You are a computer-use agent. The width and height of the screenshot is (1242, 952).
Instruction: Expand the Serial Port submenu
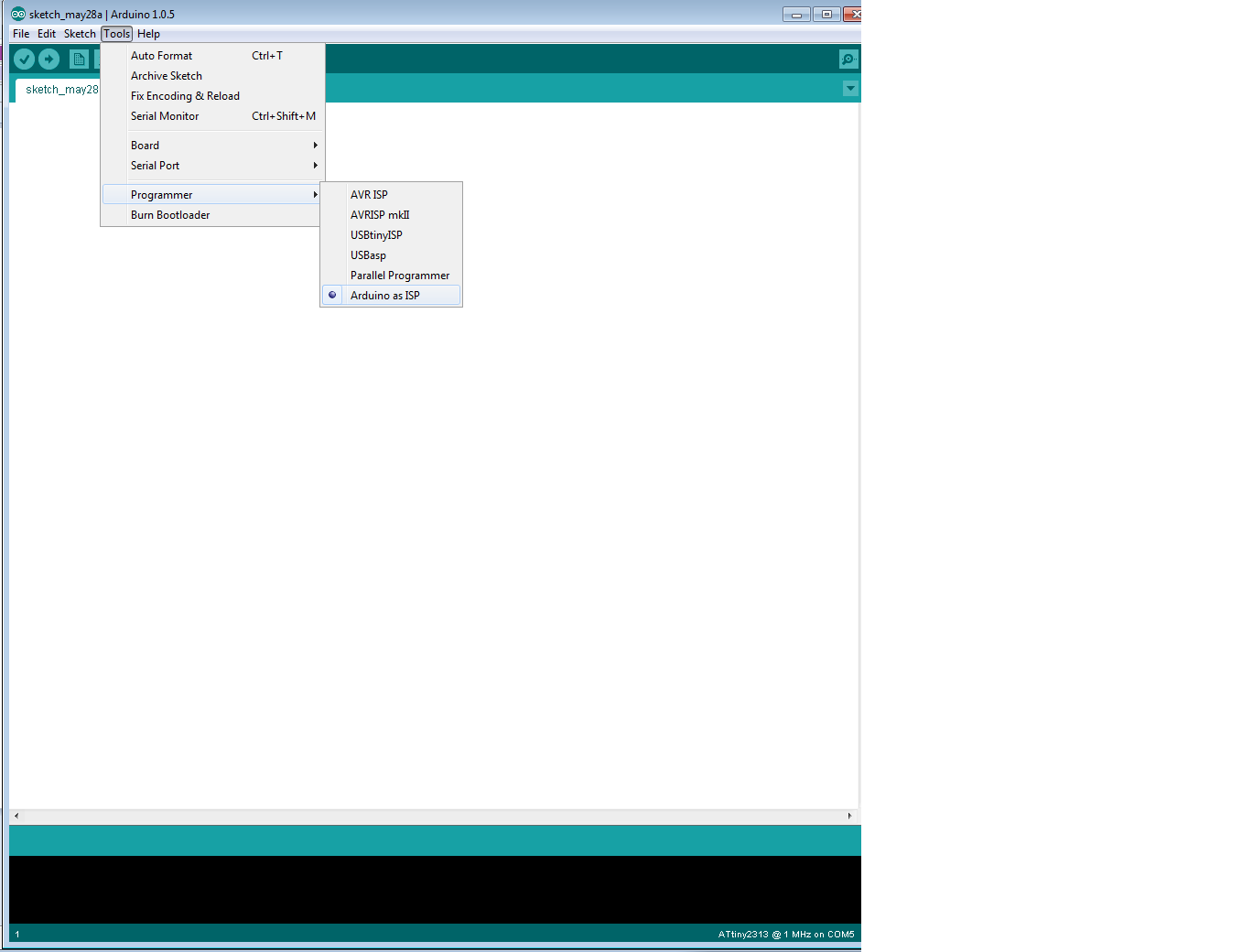tap(212, 166)
